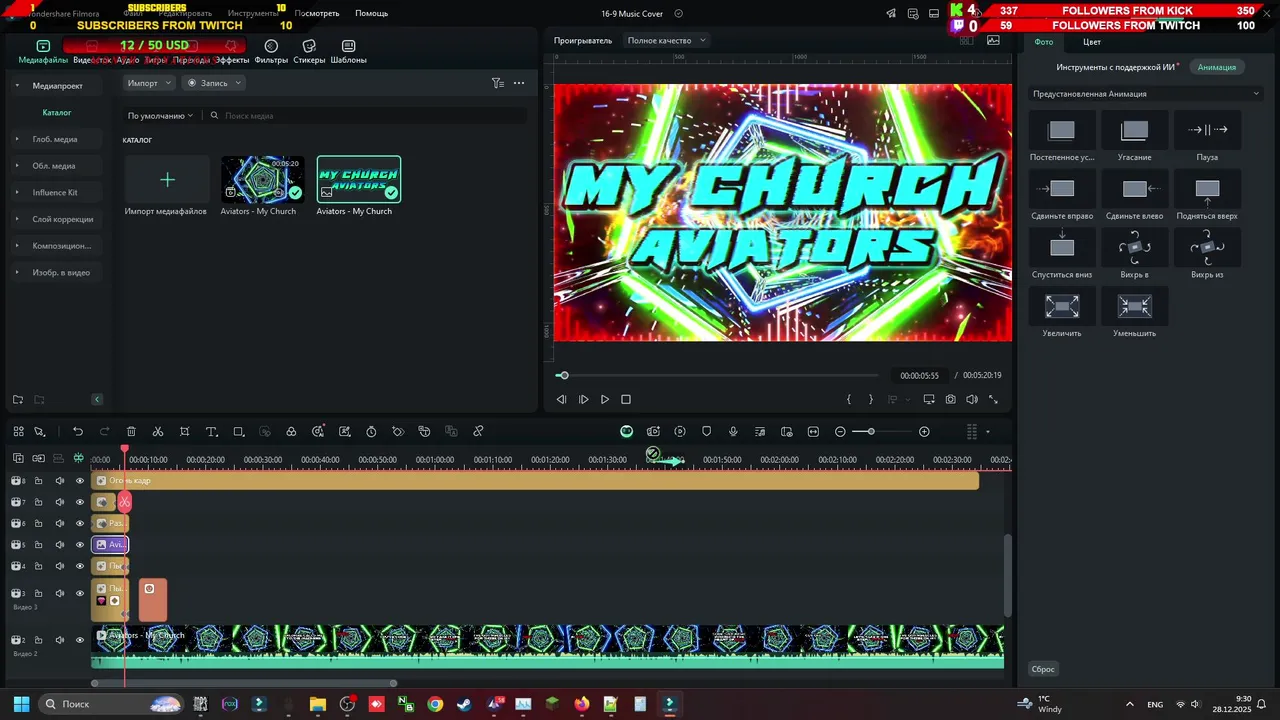Select the Split scissors tool
This screenshot has width=1280, height=720.
[x=158, y=431]
